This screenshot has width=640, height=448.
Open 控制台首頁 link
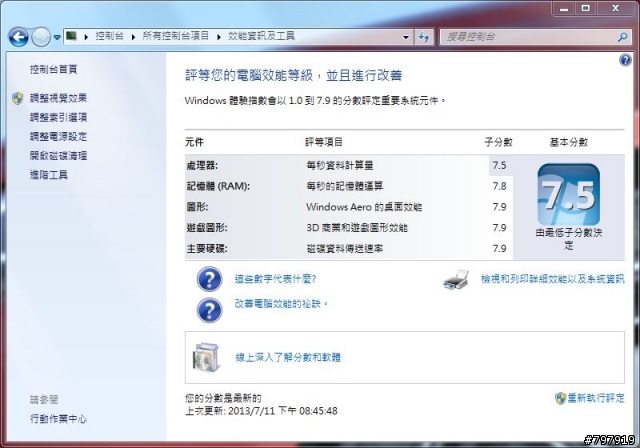[x=53, y=69]
